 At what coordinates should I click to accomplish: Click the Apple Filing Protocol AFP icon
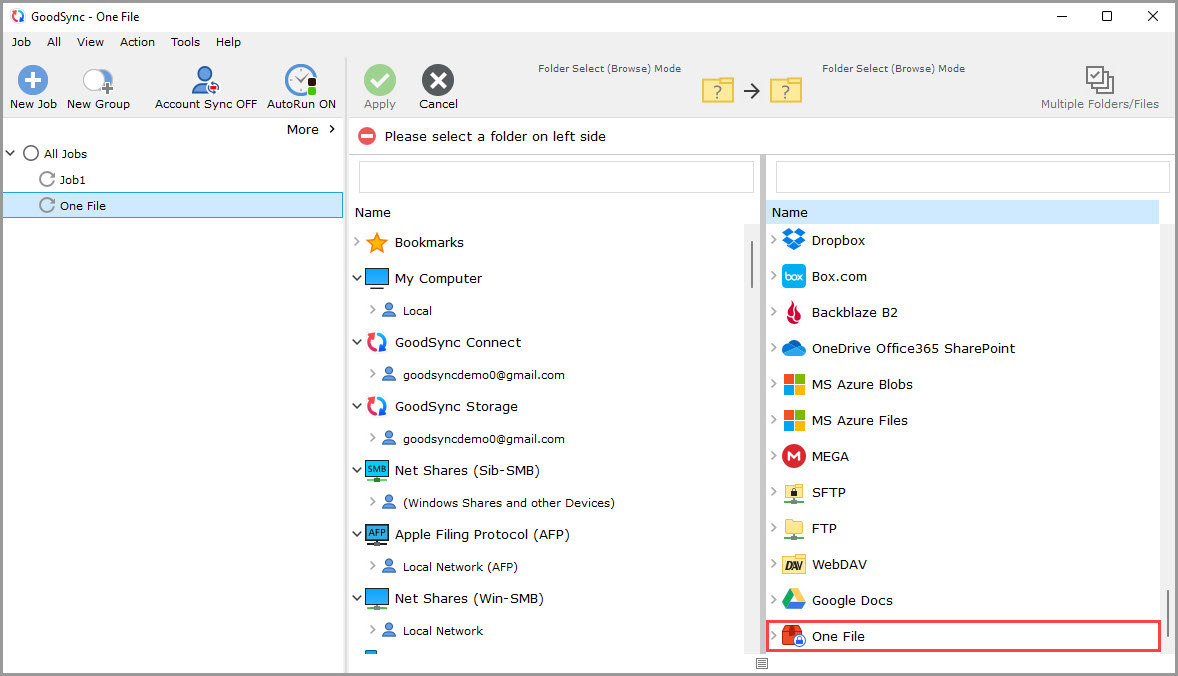point(376,534)
